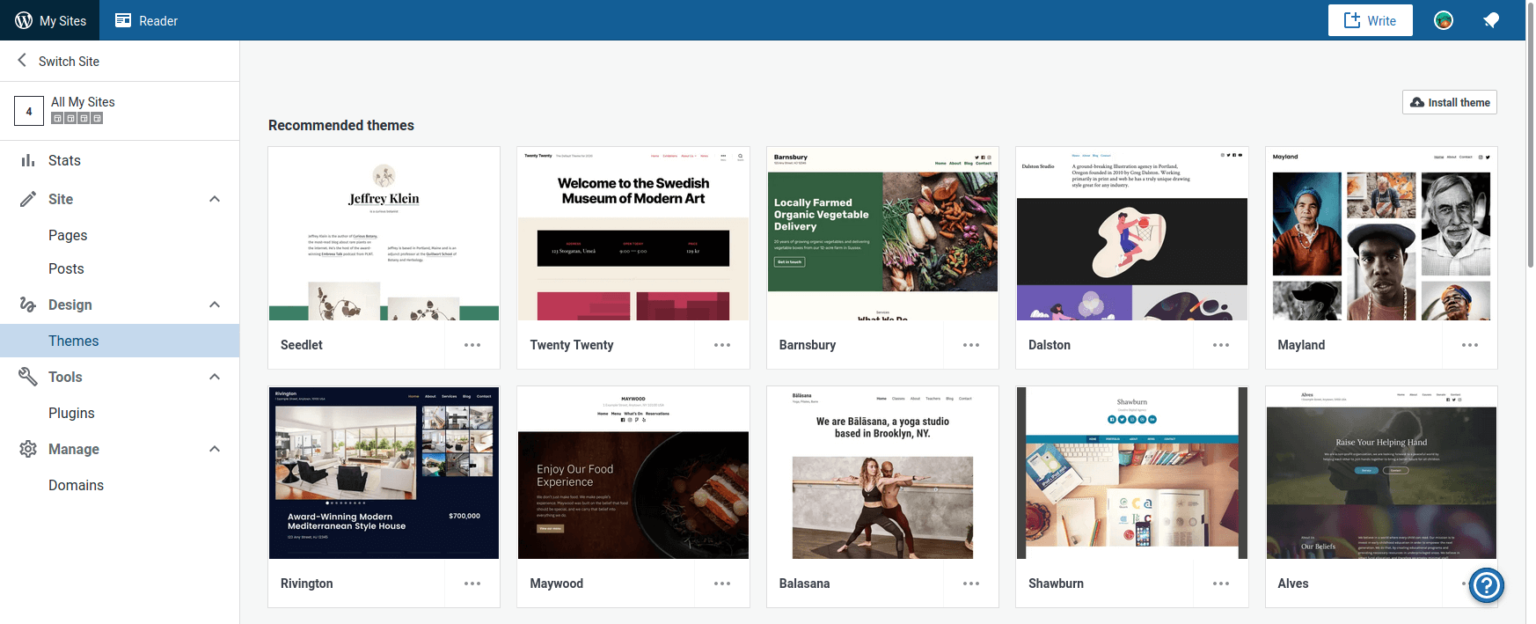Select the Stats bar-chart icon
1536x624 pixels.
point(29,160)
